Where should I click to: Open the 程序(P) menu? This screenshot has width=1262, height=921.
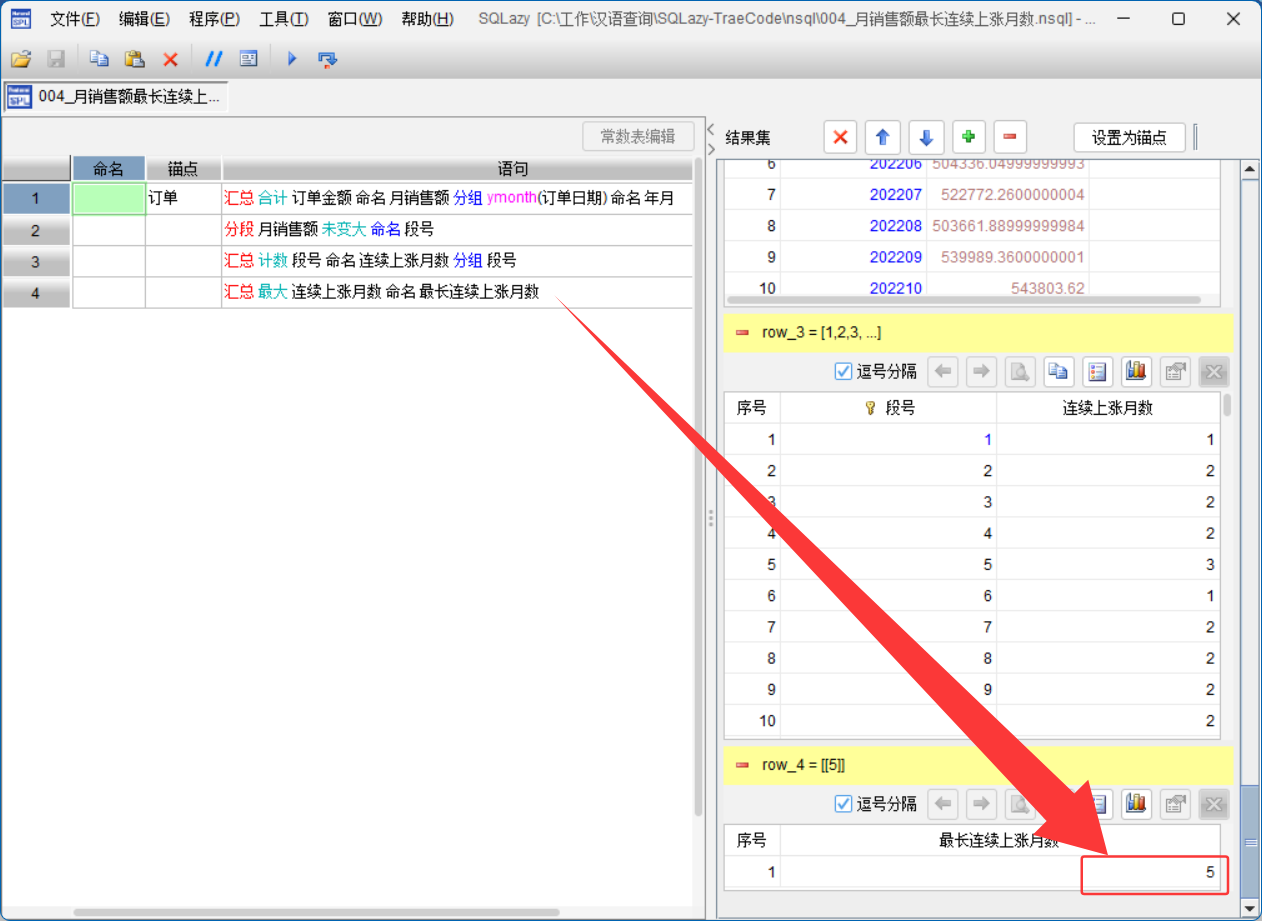(x=214, y=19)
